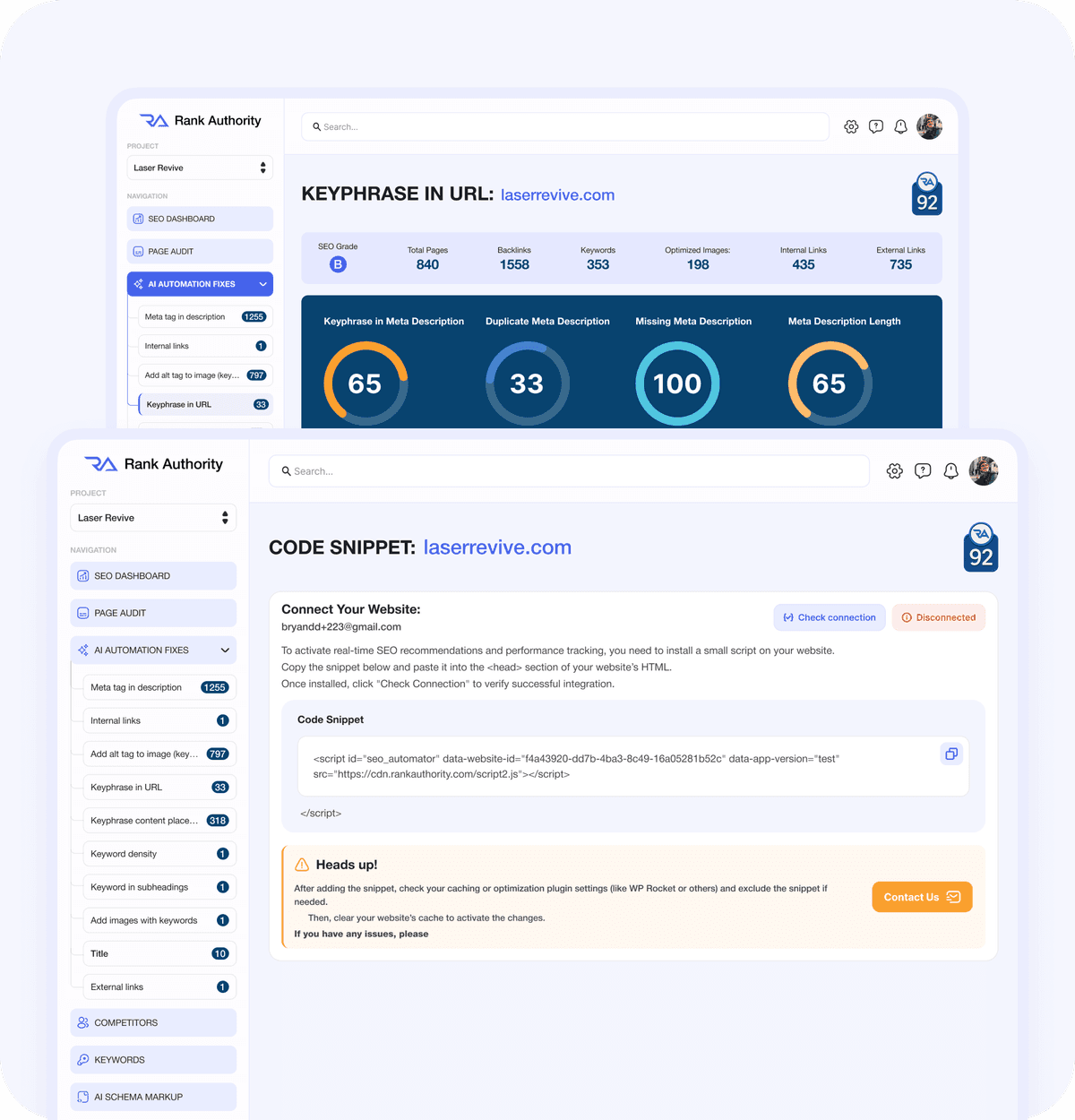Image resolution: width=1075 pixels, height=1120 pixels.
Task: Open the laserrevive.com link
Action: [497, 547]
